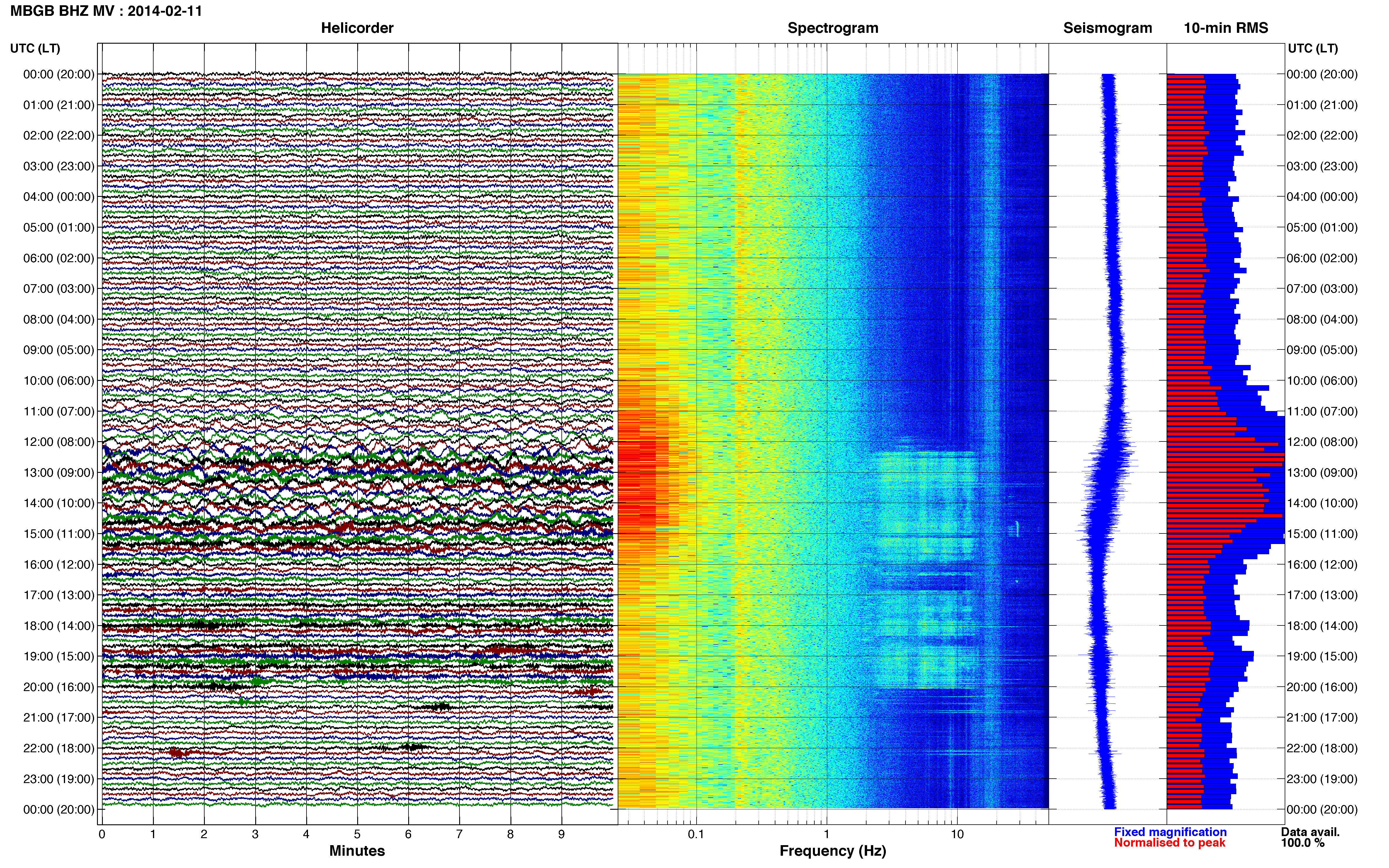Select '01:00 (21:00)' on the left time axis
Screen dimensions: 1389x868
click(x=59, y=105)
